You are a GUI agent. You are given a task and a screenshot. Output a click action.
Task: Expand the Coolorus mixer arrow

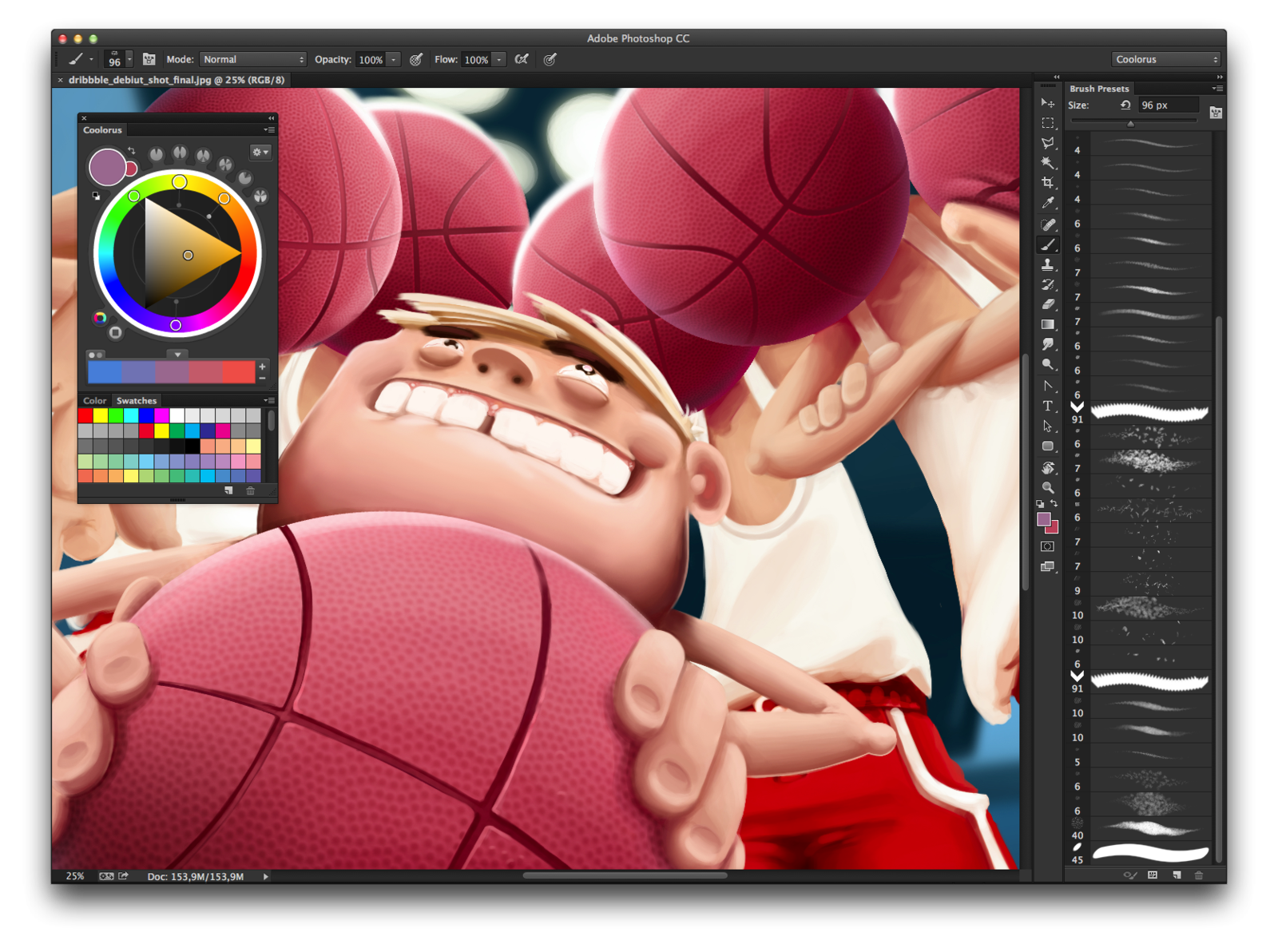click(x=178, y=355)
